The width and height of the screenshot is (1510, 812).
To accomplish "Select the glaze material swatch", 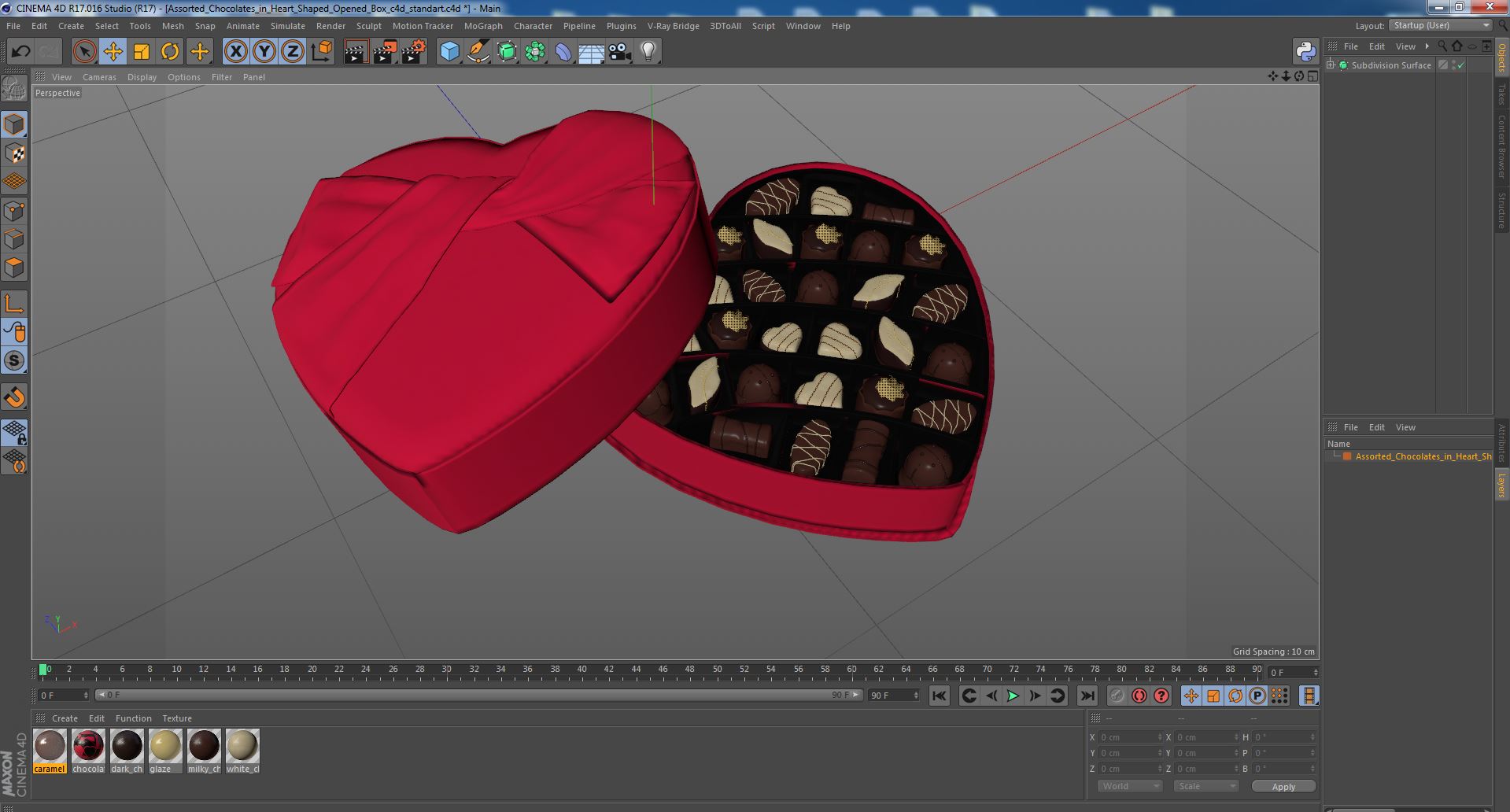I will point(165,751).
